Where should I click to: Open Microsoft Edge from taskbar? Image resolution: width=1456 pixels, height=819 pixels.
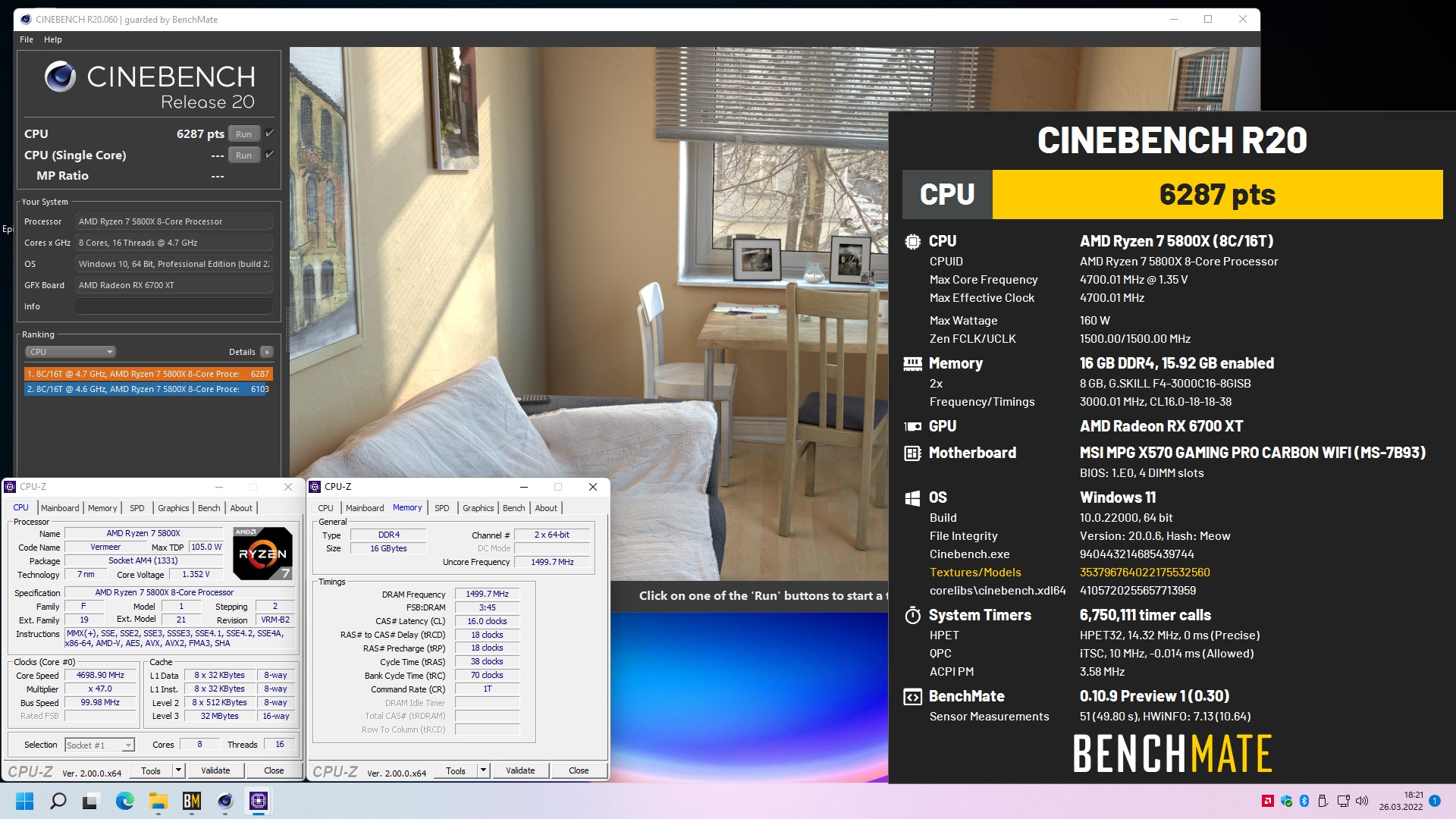tap(124, 801)
